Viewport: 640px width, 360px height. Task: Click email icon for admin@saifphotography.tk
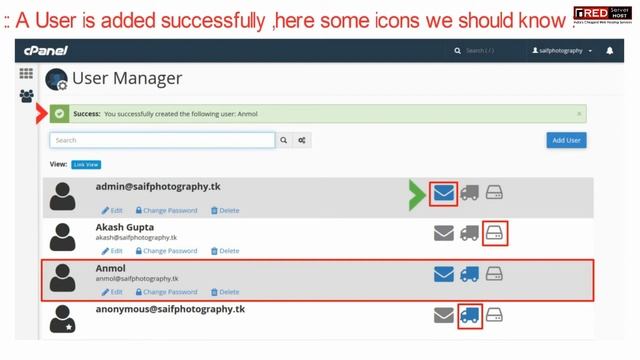click(444, 193)
